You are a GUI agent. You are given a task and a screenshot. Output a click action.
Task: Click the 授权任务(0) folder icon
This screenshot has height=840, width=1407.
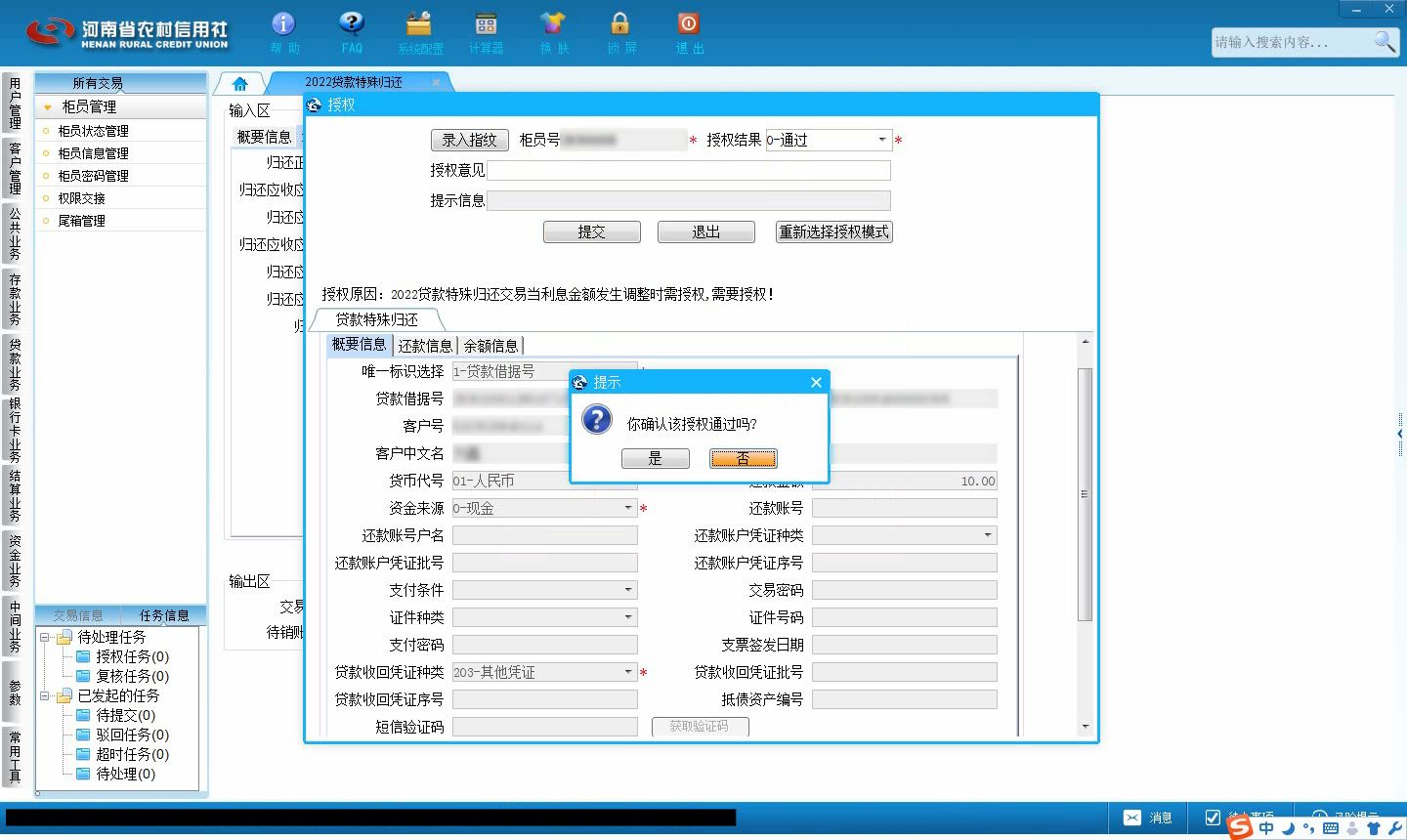[x=84, y=656]
